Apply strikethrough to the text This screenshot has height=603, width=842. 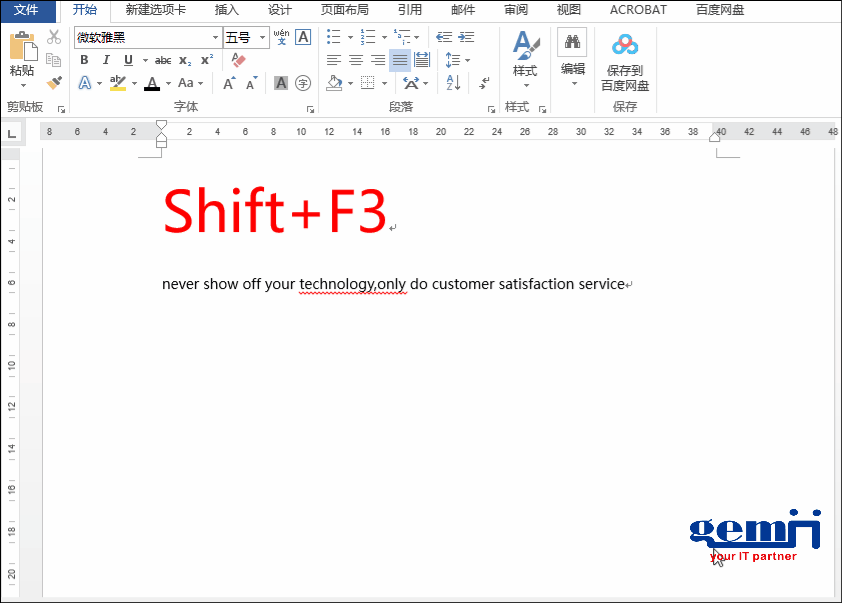pos(162,59)
